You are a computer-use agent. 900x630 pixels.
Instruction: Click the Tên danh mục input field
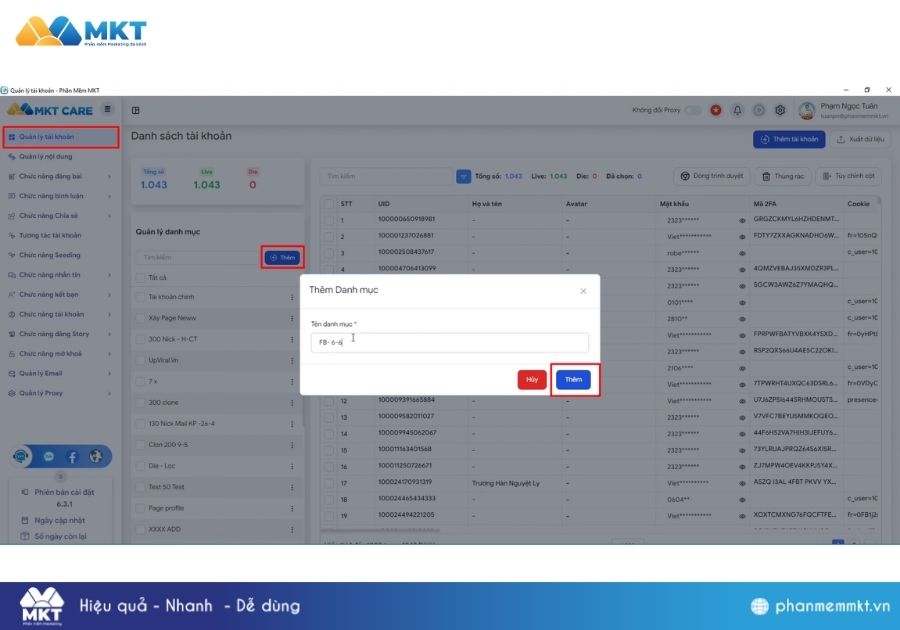click(x=449, y=342)
